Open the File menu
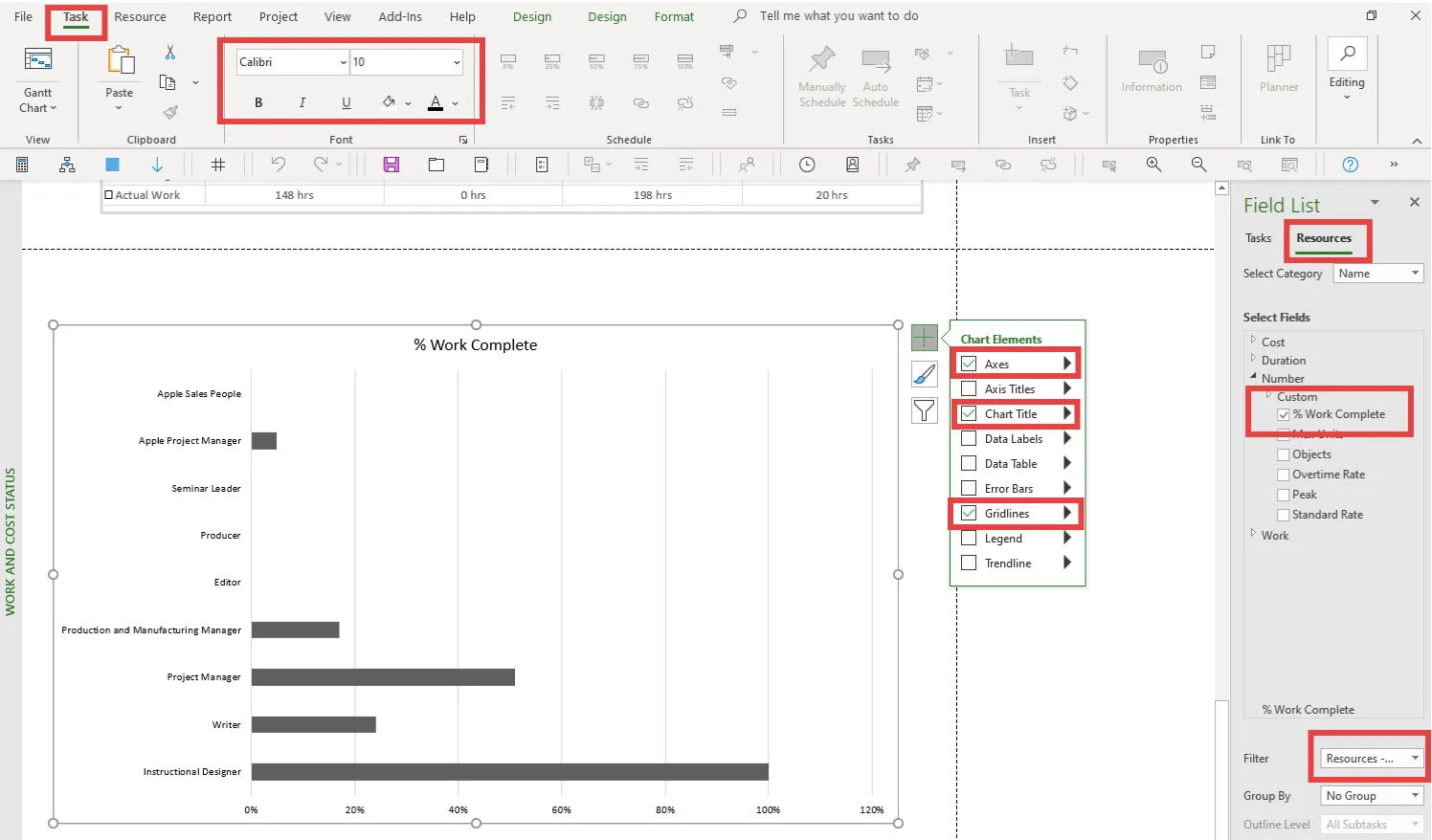The image size is (1432, 840). 23,16
